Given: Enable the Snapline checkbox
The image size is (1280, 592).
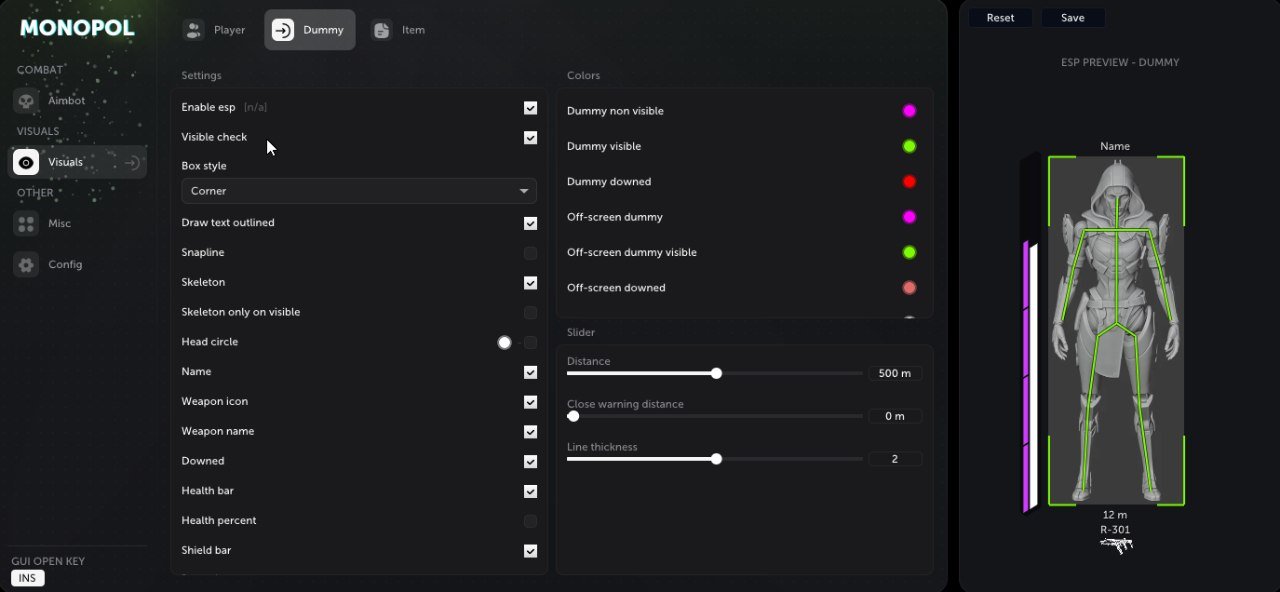Looking at the screenshot, I should (x=530, y=253).
